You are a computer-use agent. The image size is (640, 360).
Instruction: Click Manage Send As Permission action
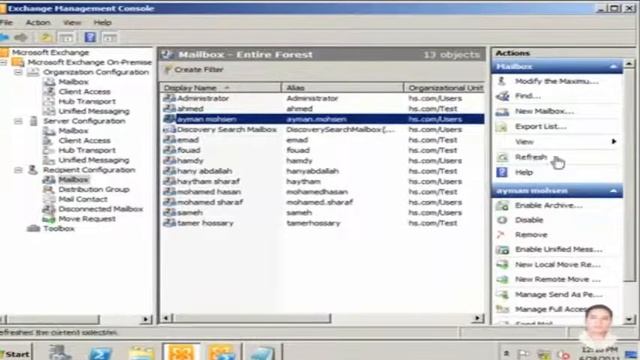pyautogui.click(x=558, y=294)
